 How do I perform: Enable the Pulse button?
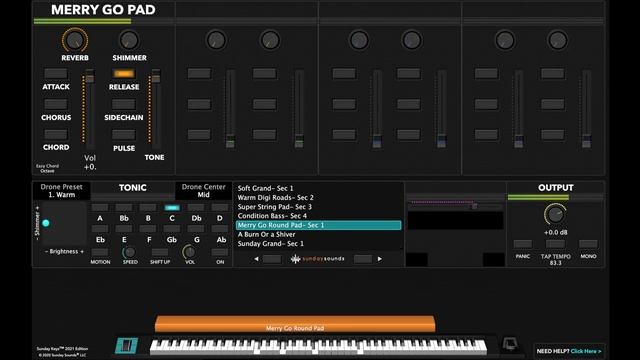[x=124, y=135]
